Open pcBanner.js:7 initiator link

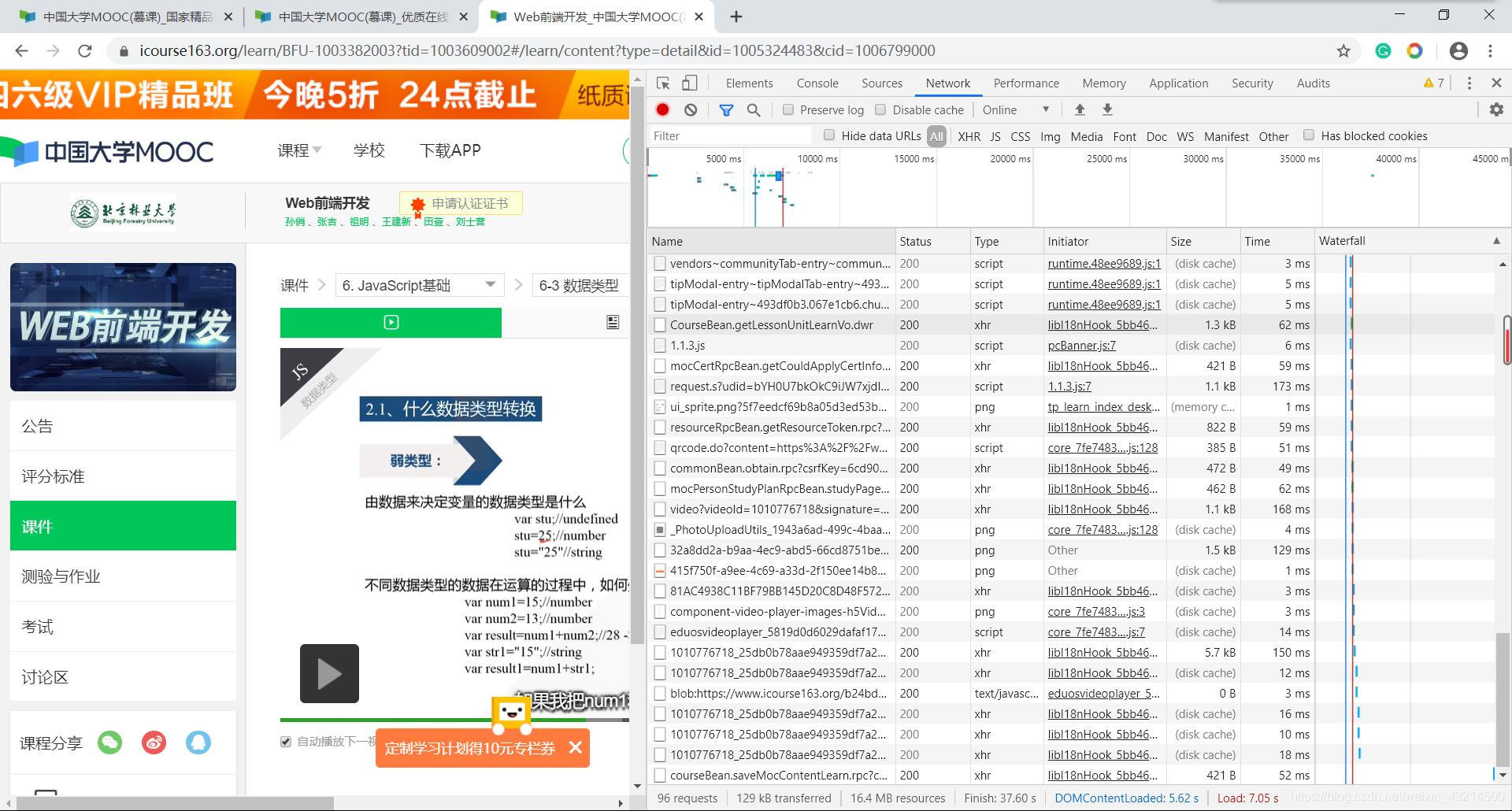[x=1081, y=345]
